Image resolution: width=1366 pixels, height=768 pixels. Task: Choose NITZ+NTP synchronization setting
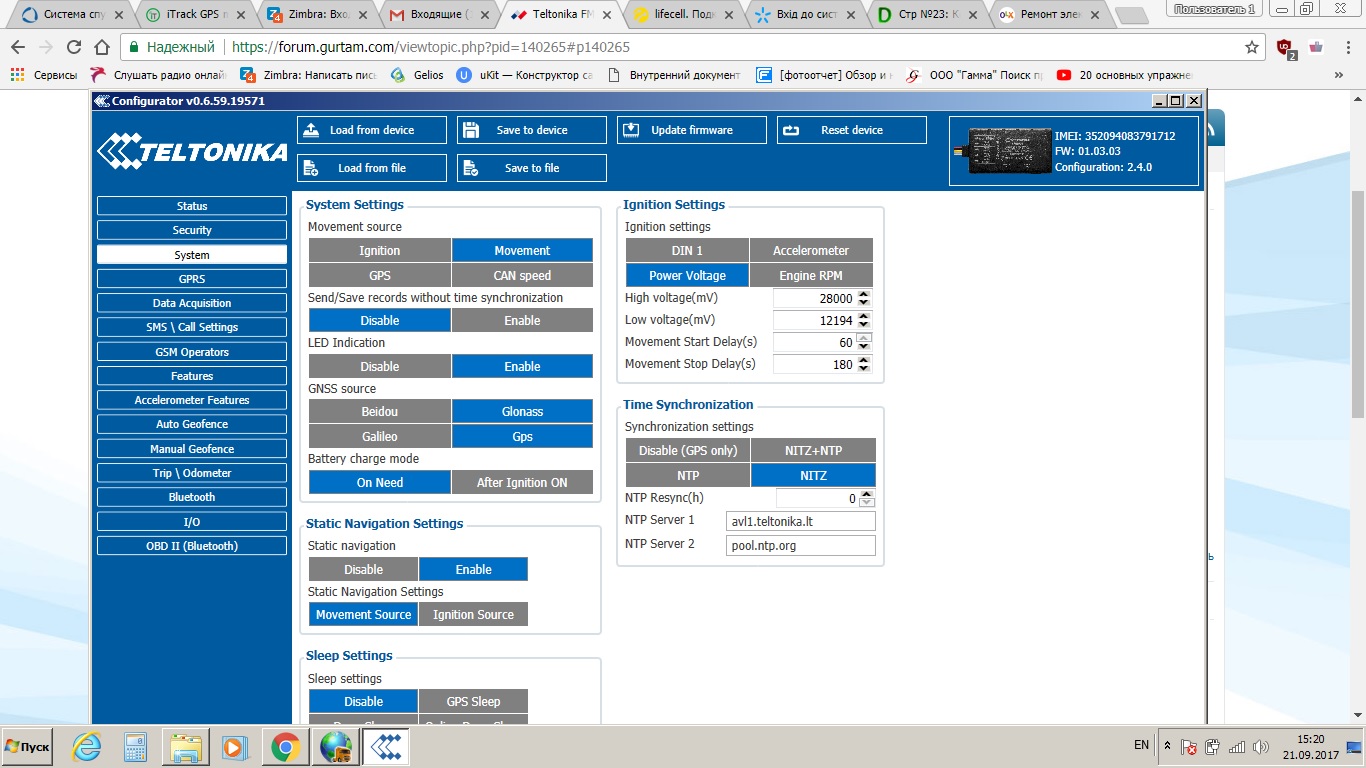[811, 451]
